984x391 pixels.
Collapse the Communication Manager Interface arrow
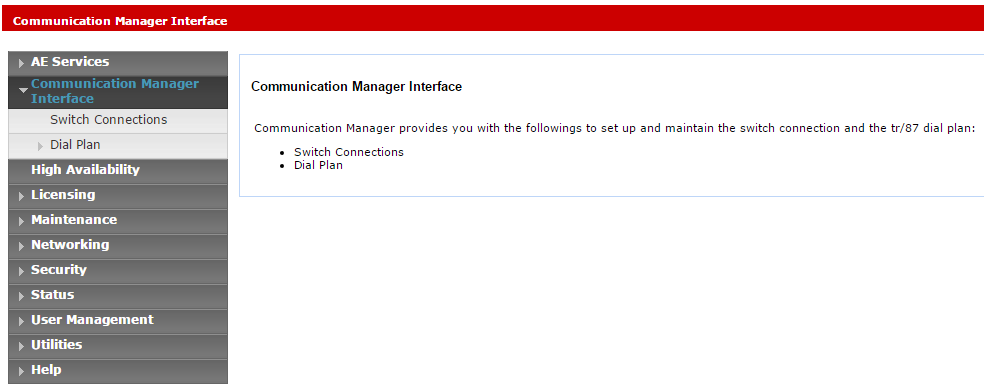click(x=23, y=91)
